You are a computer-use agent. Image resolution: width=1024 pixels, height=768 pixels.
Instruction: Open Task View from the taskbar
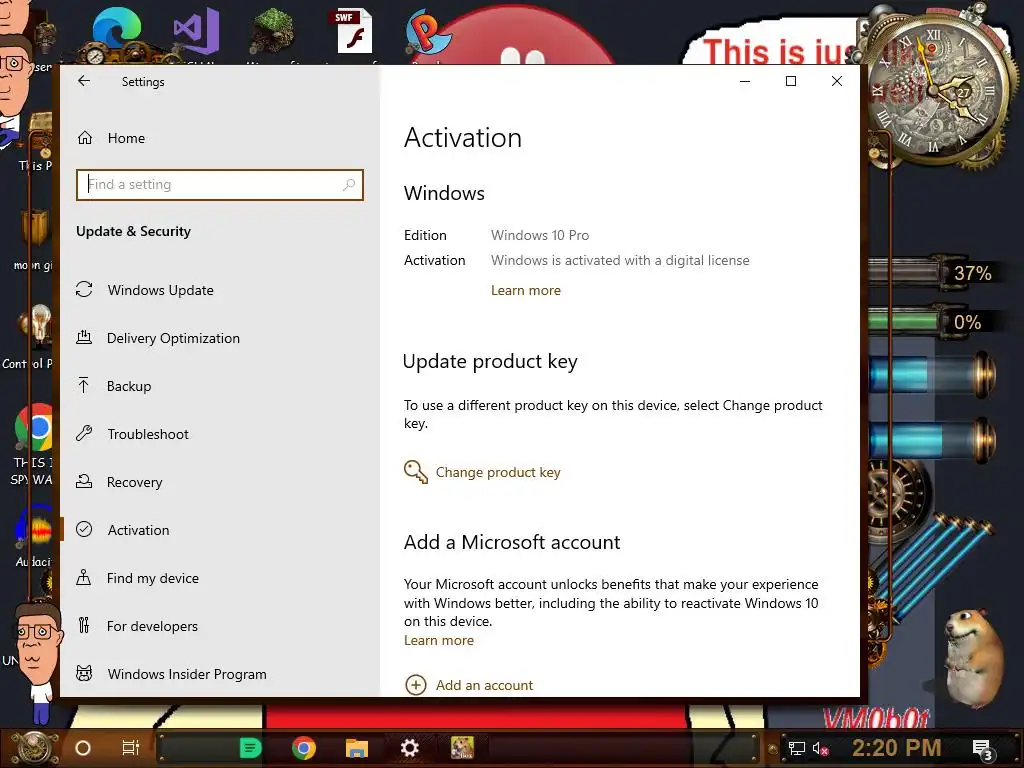pos(131,748)
